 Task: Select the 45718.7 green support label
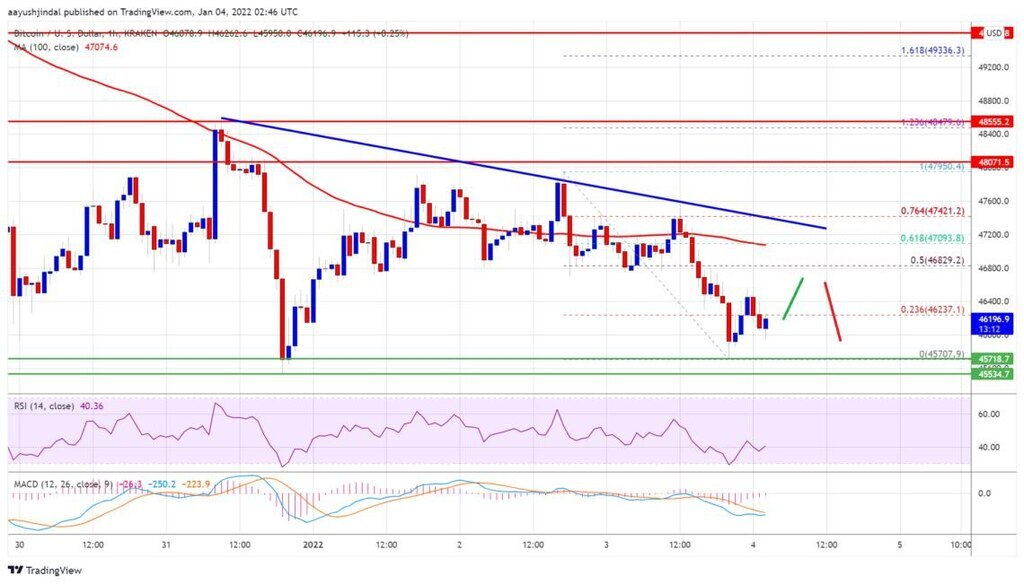pyautogui.click(x=993, y=359)
